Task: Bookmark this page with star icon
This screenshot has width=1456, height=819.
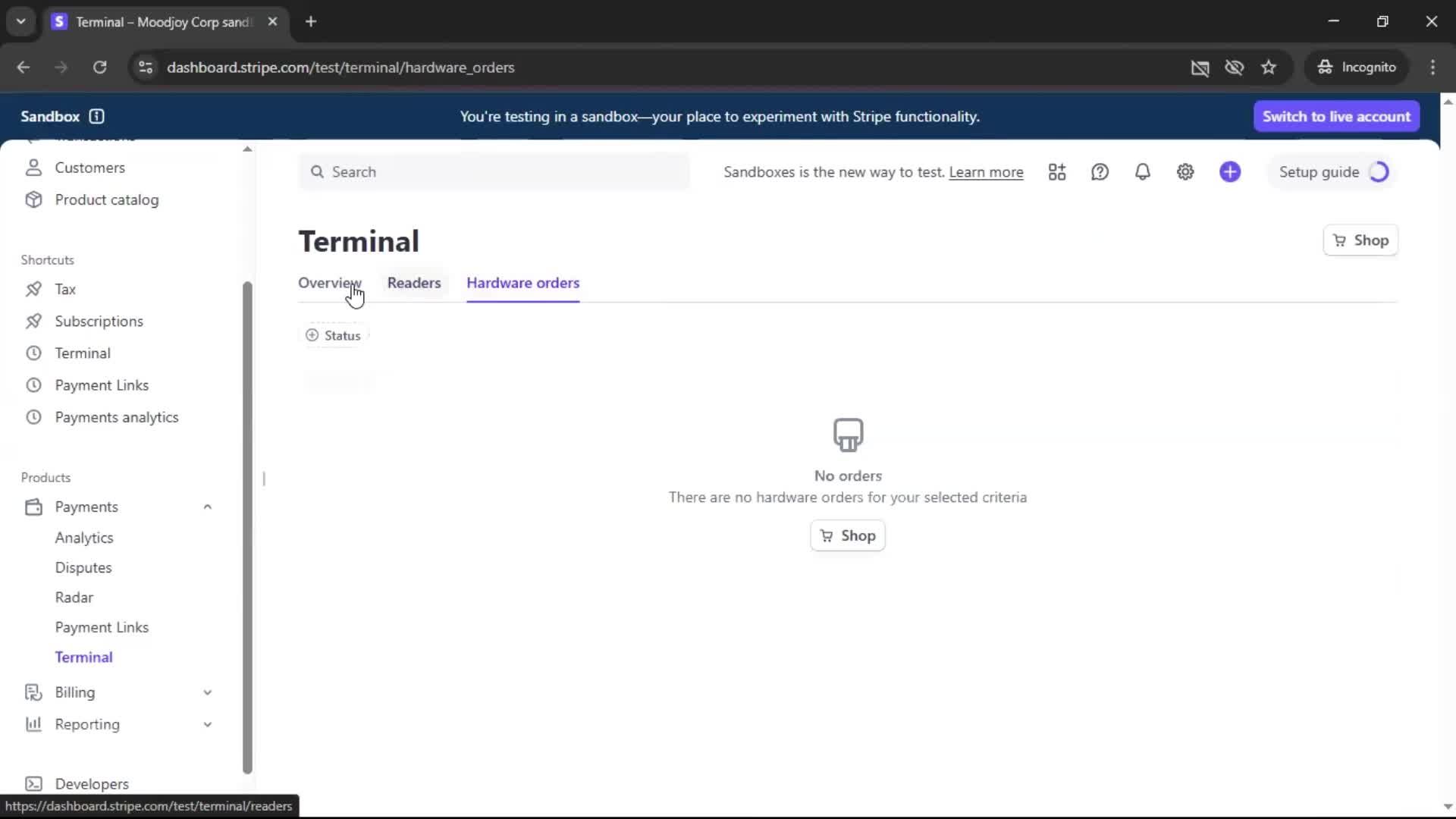Action: click(x=1269, y=67)
